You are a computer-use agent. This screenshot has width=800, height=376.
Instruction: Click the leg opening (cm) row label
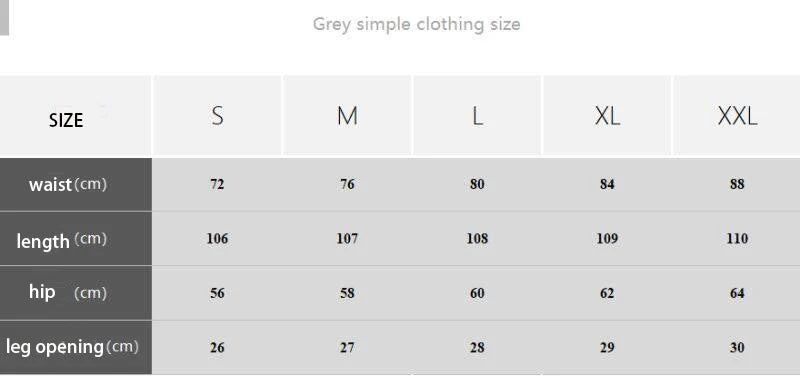76,347
